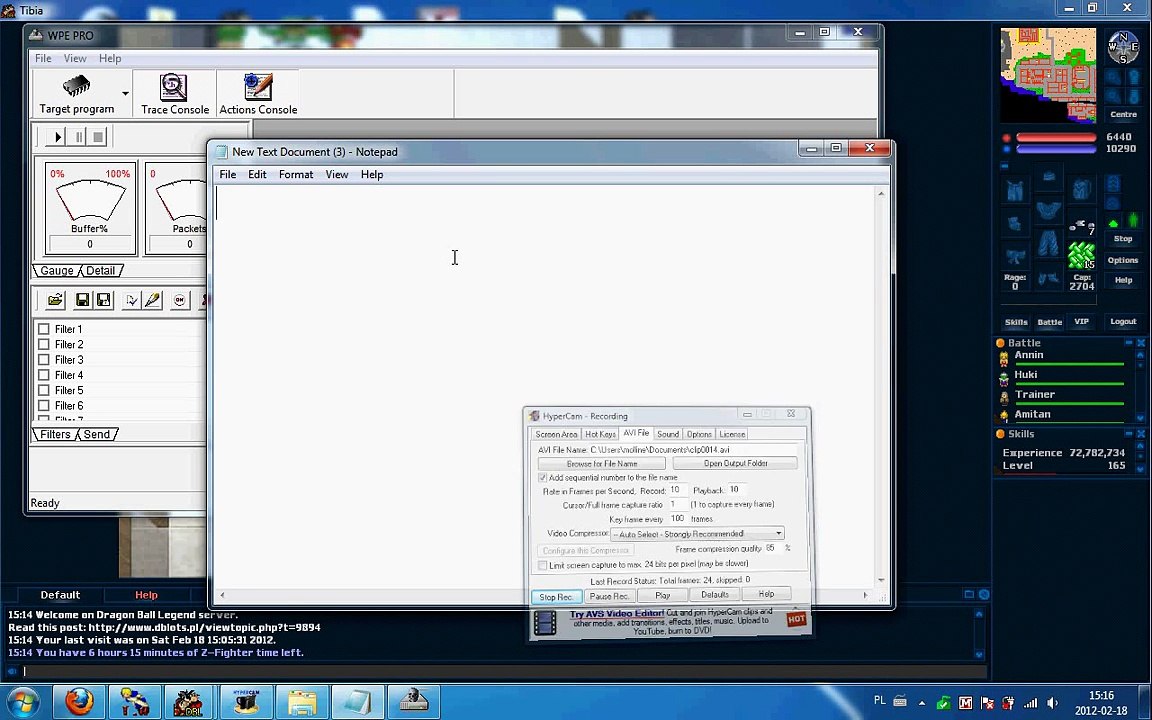Open Notepad Edit menu
The image size is (1152, 720).
257,174
